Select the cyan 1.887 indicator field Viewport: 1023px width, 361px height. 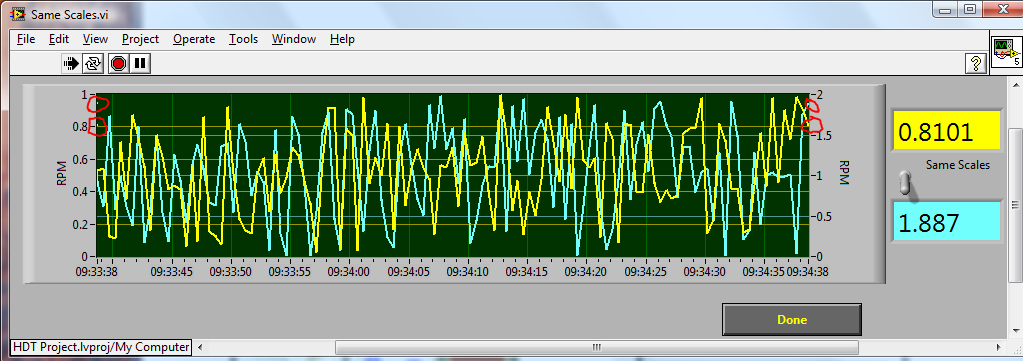tap(946, 223)
